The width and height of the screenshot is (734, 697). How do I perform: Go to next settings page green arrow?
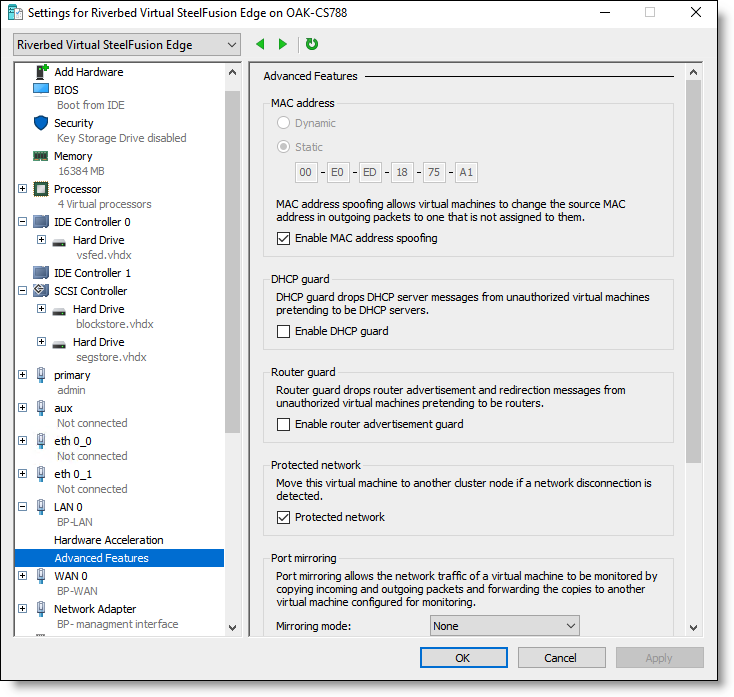click(x=282, y=44)
